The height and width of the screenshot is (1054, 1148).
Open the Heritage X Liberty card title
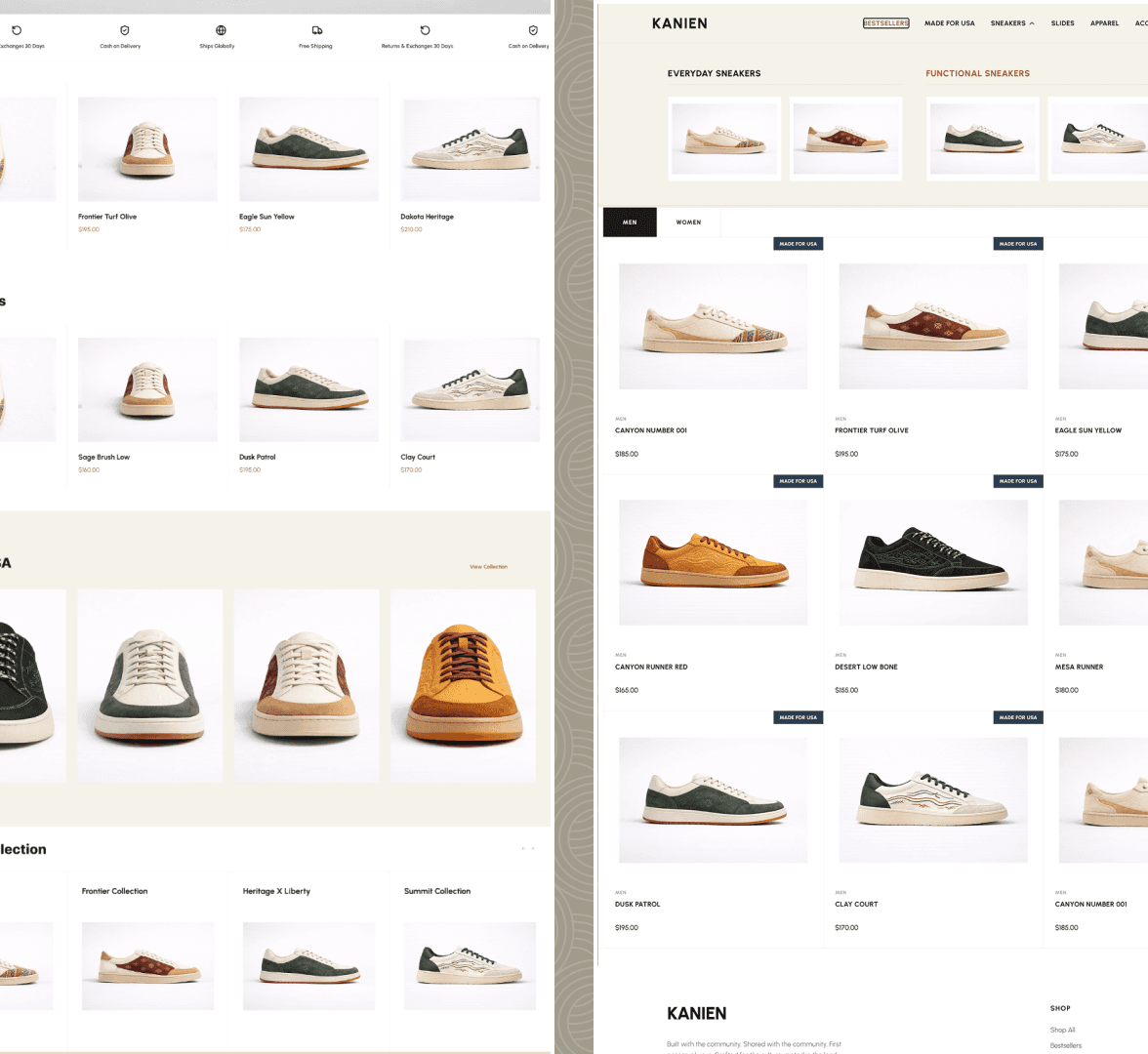click(x=277, y=891)
